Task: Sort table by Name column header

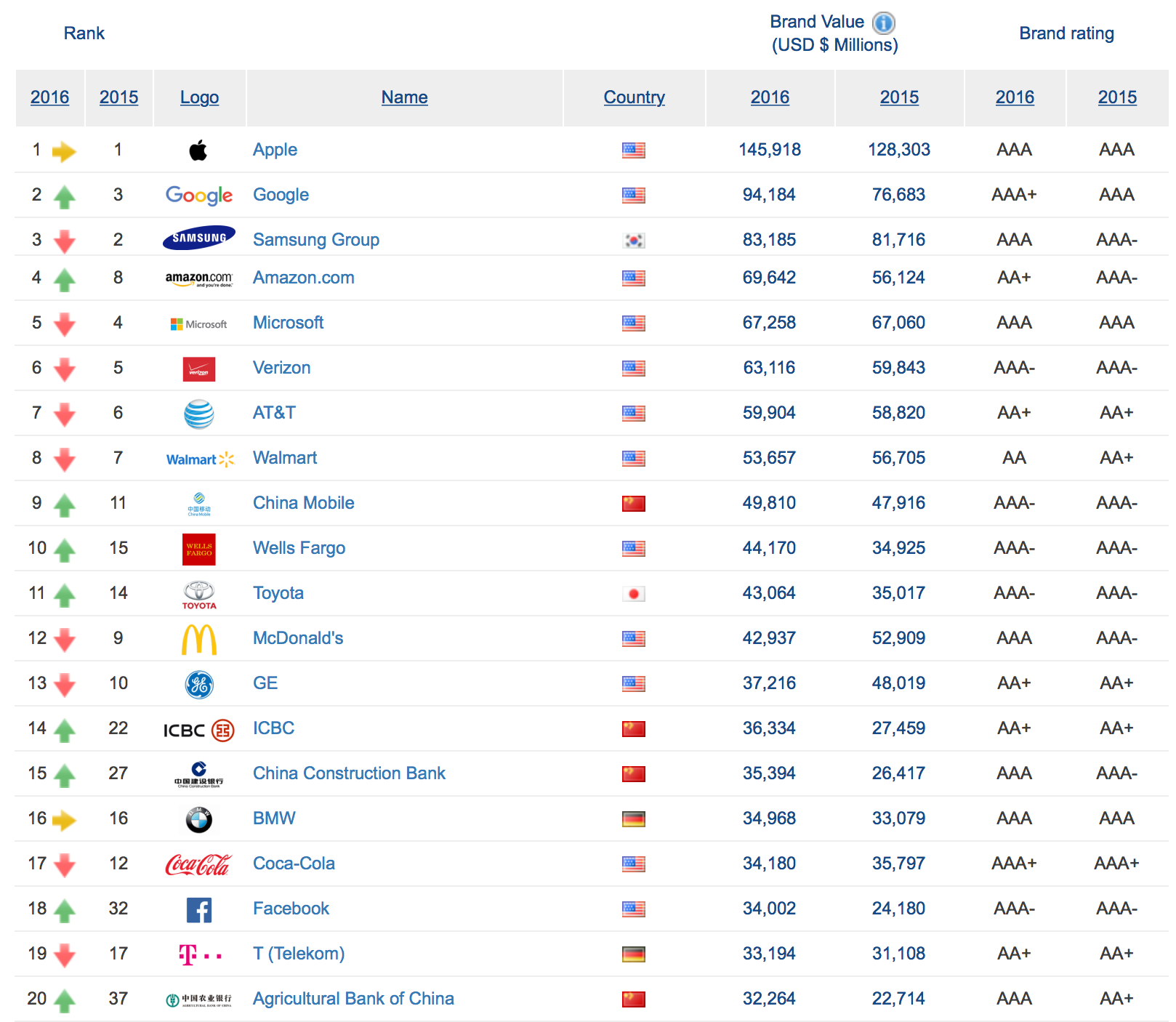Action: click(x=404, y=97)
